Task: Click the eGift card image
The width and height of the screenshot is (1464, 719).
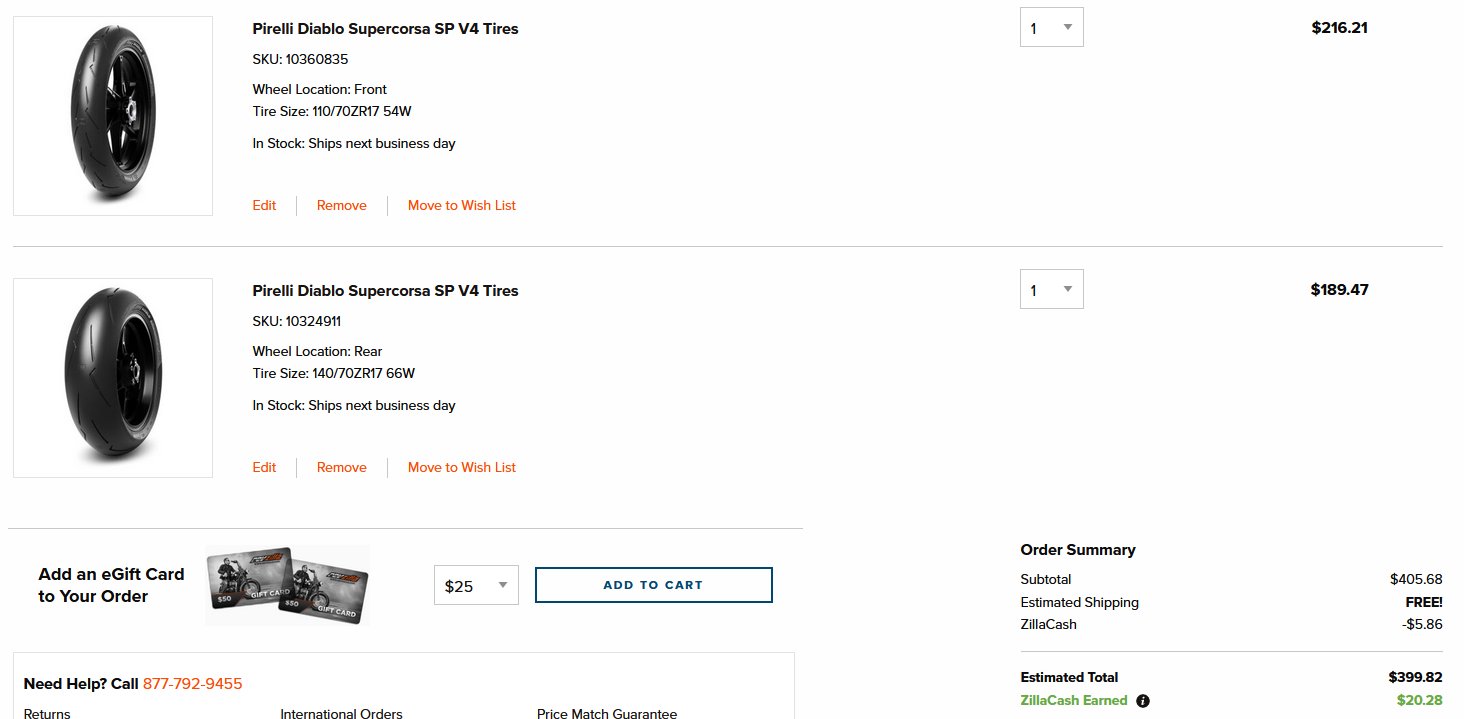Action: click(x=287, y=586)
